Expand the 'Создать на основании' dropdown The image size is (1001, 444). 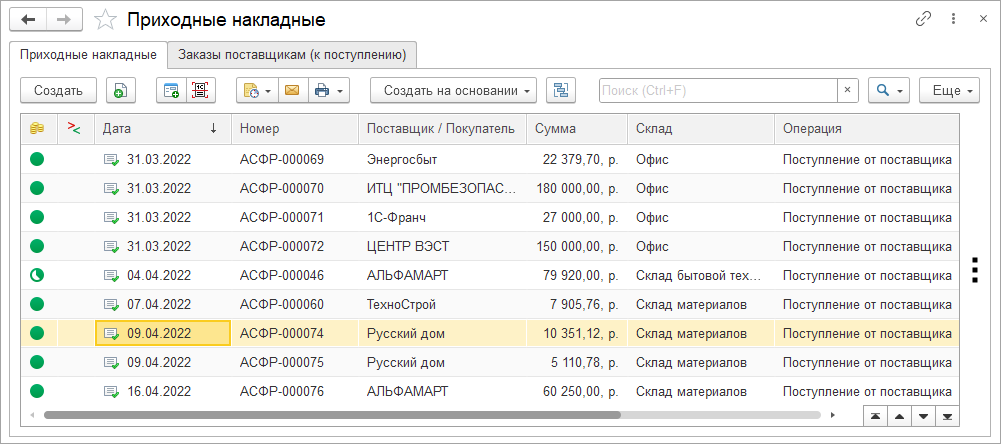[x=453, y=90]
